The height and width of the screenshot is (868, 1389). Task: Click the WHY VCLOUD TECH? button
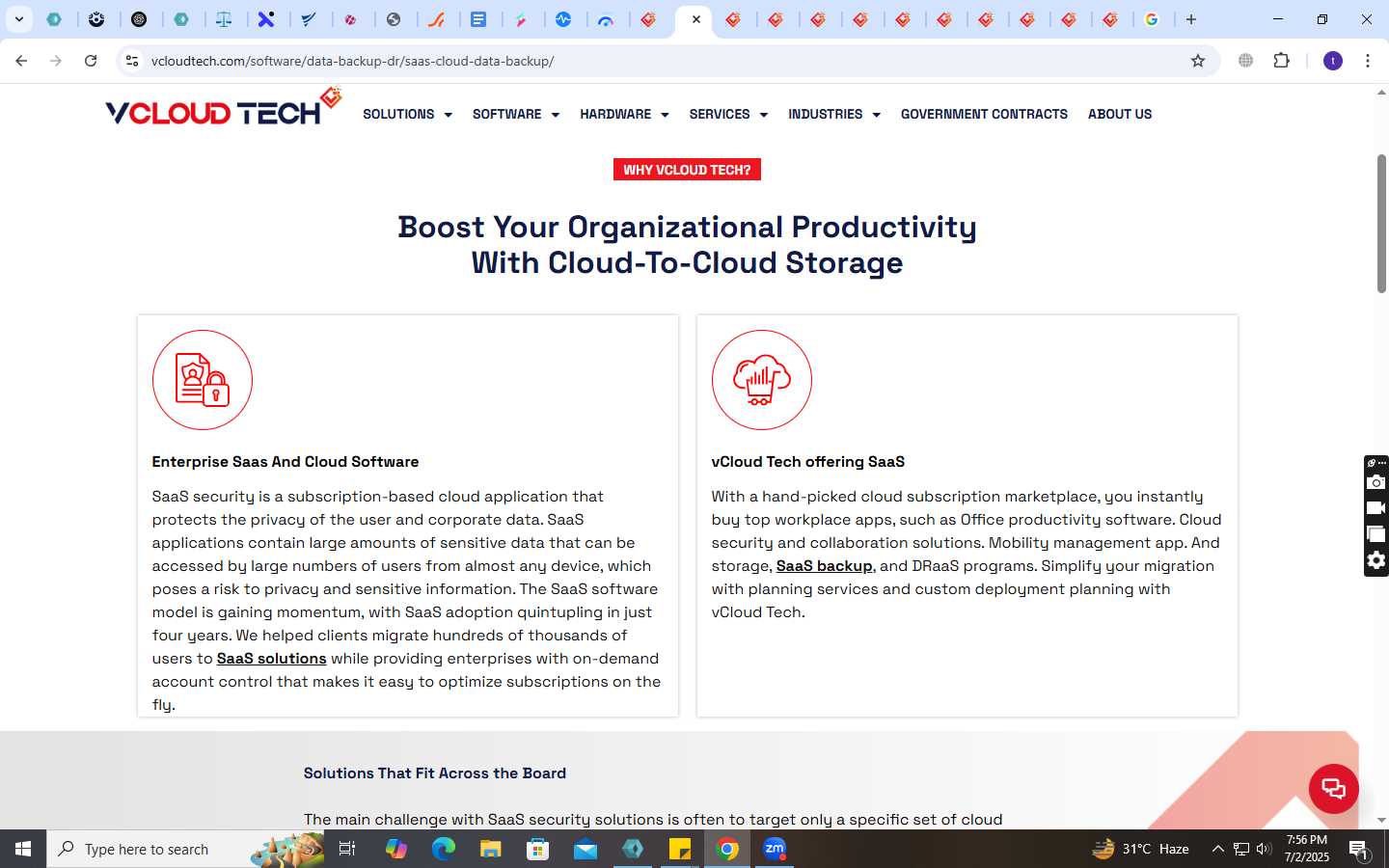(687, 170)
